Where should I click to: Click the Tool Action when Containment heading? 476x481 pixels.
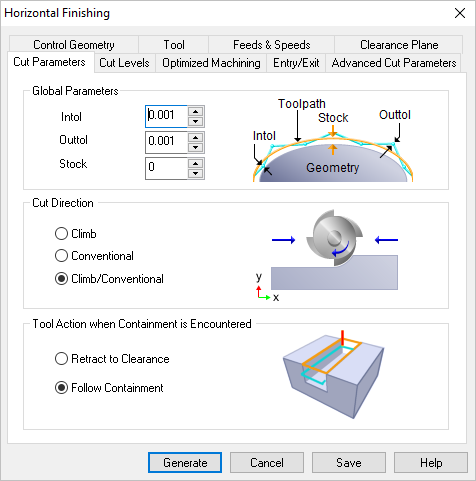point(142,324)
